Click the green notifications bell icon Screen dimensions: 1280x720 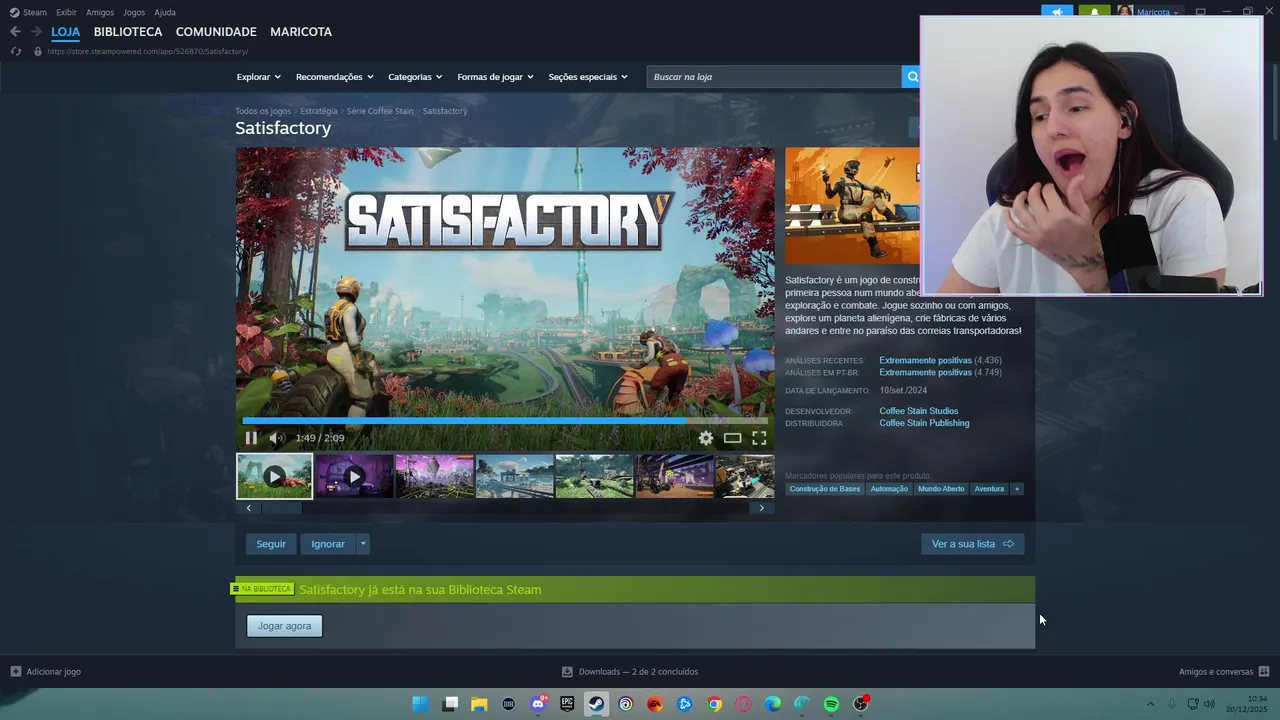coord(1094,12)
